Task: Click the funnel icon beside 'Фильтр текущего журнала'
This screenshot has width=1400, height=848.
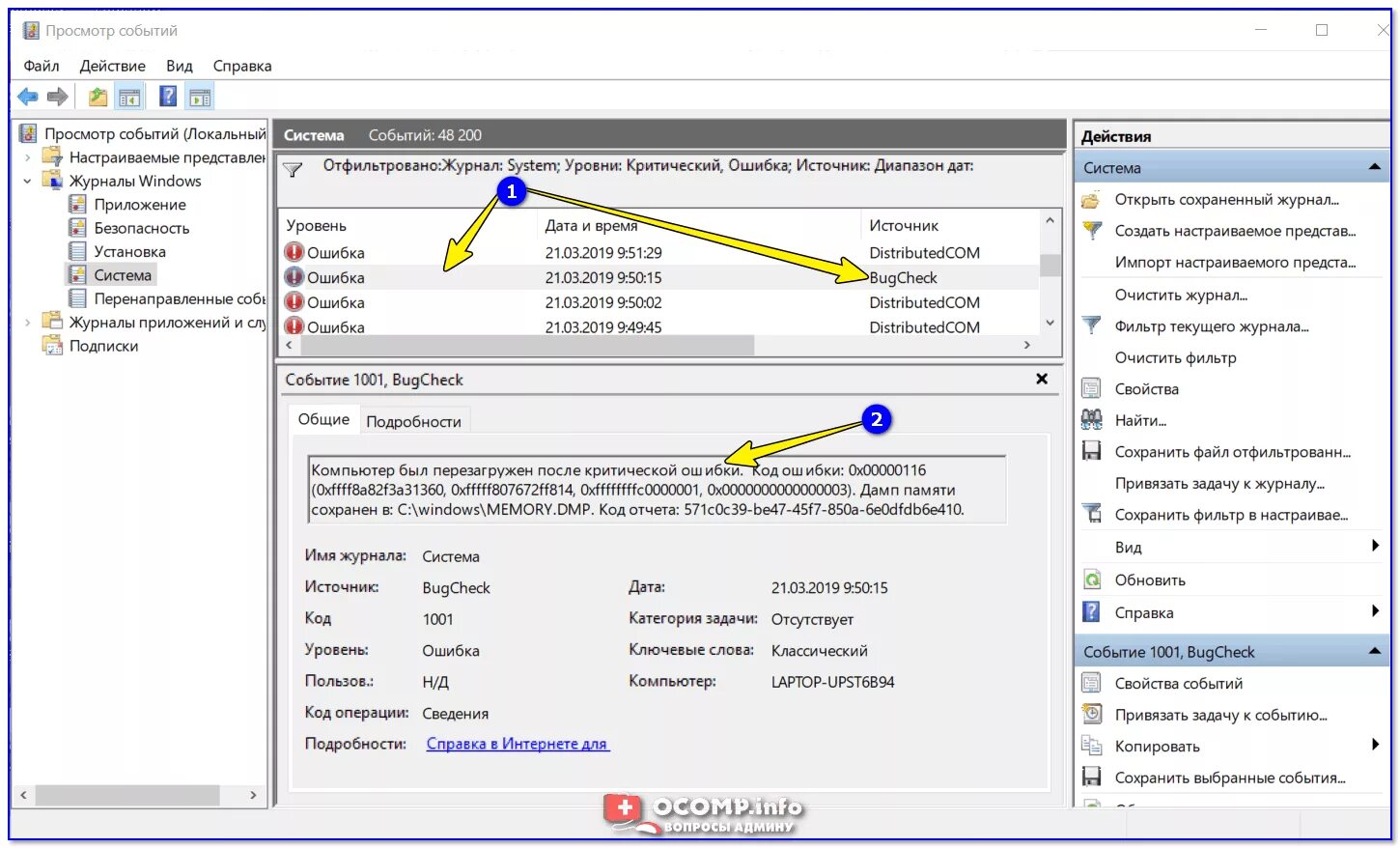Action: tap(1091, 325)
